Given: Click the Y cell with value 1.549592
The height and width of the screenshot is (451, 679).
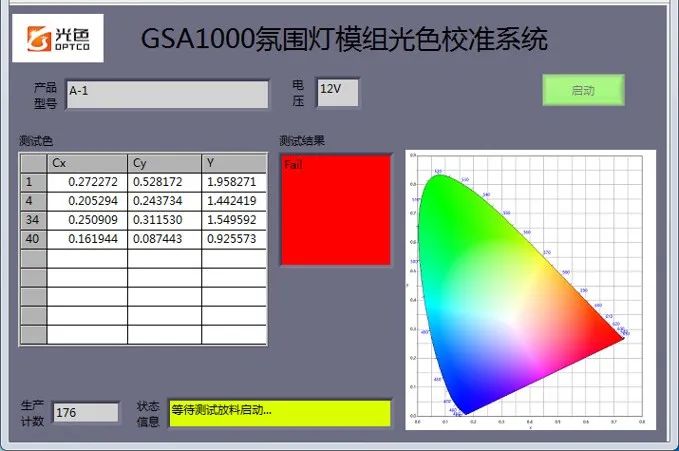Looking at the screenshot, I should pos(234,220).
